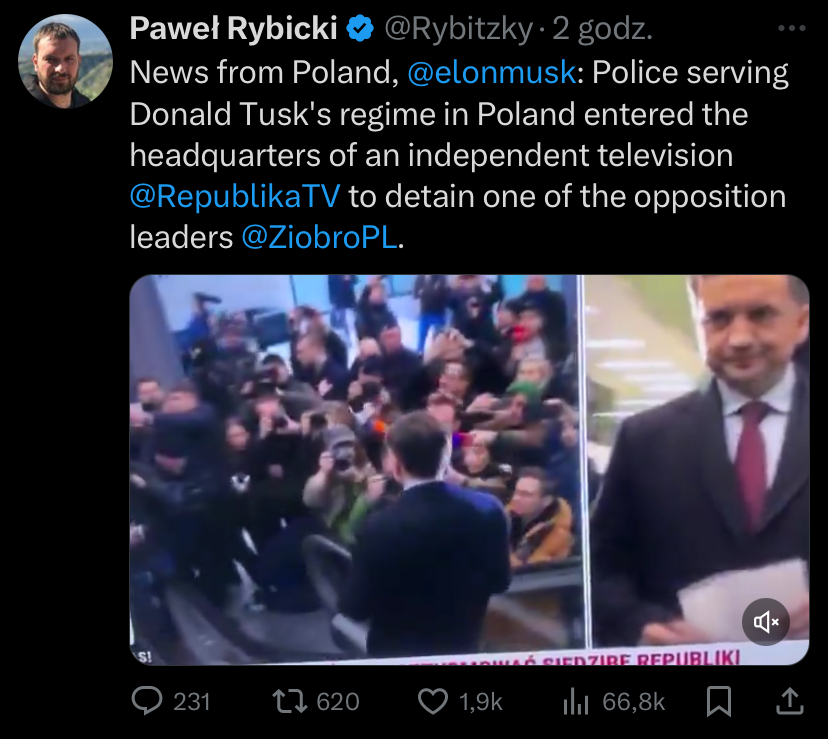Click the 1,9k likes count
Screen dimensions: 828x739
tap(481, 702)
